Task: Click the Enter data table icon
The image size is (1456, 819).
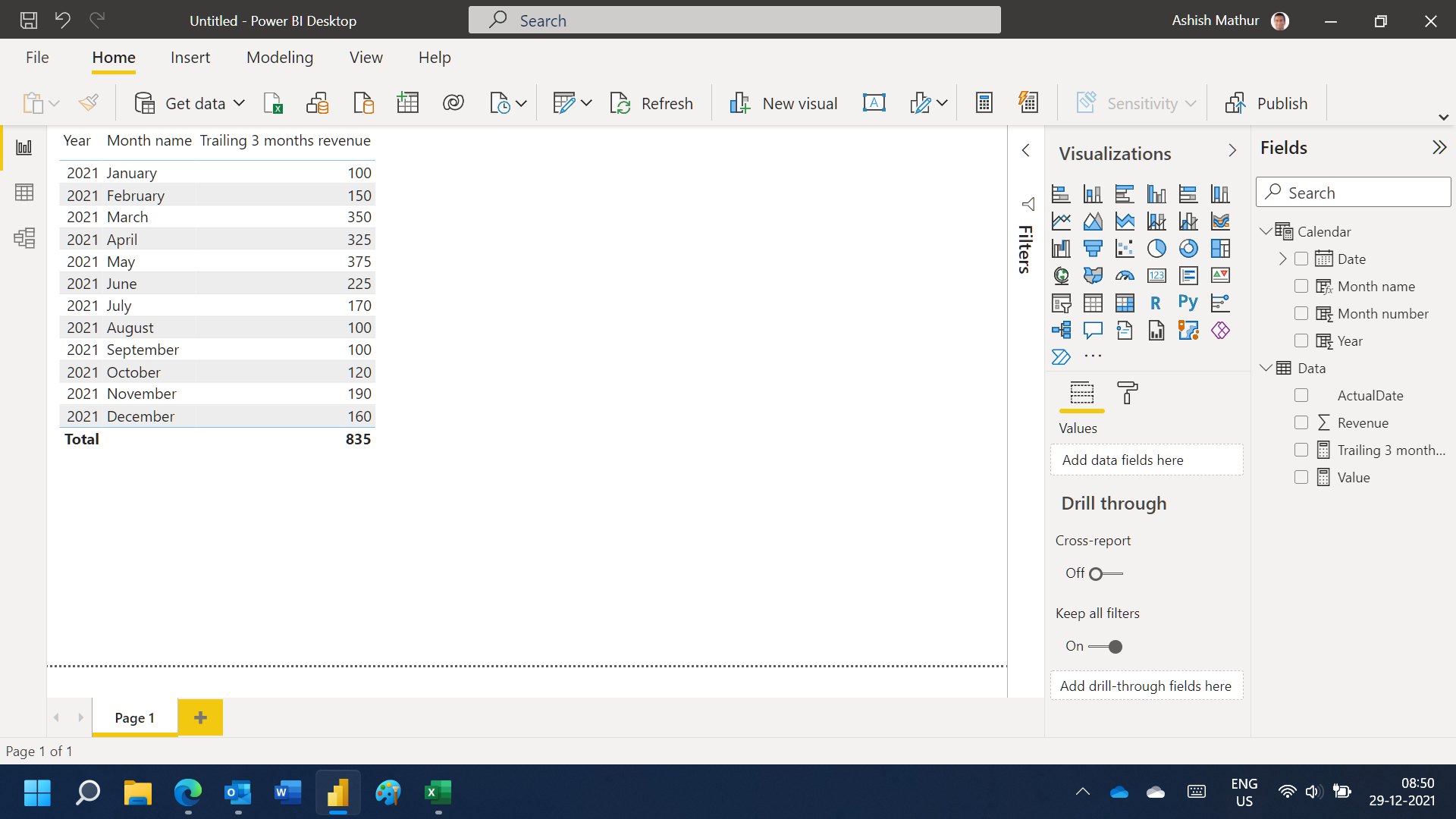Action: tap(408, 103)
